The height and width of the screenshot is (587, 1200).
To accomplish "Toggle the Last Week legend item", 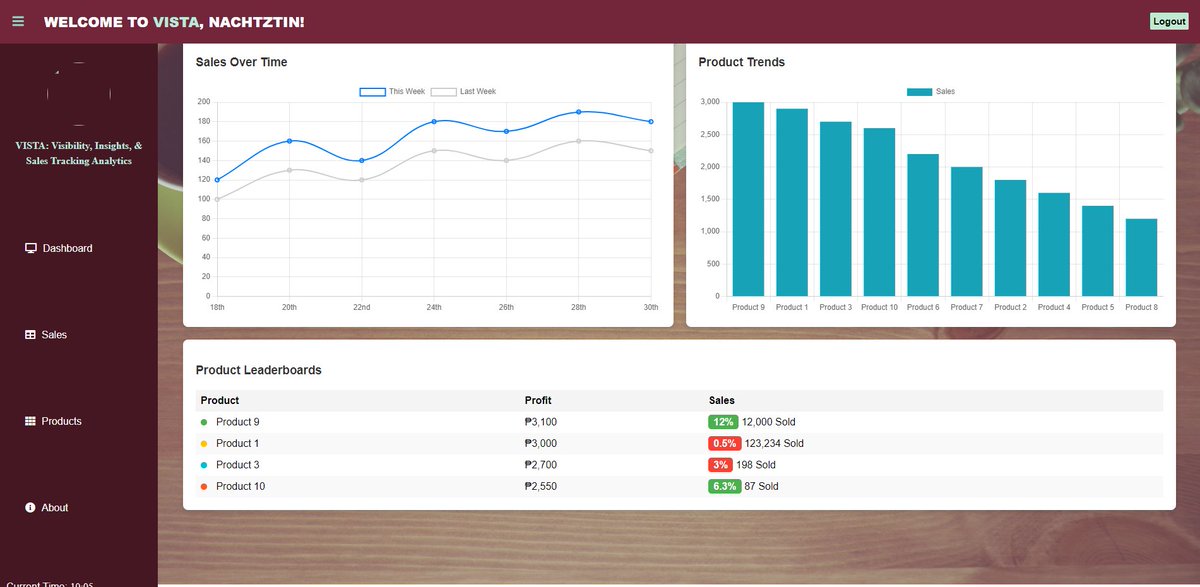I will (x=463, y=92).
